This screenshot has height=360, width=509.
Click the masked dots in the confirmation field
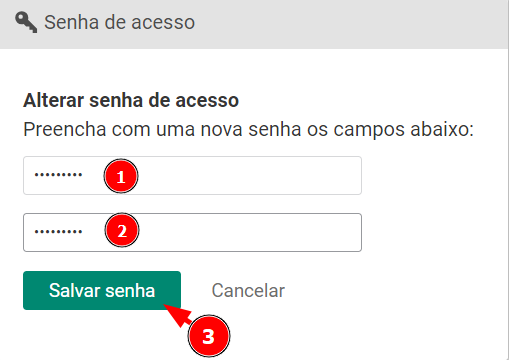pos(58,232)
